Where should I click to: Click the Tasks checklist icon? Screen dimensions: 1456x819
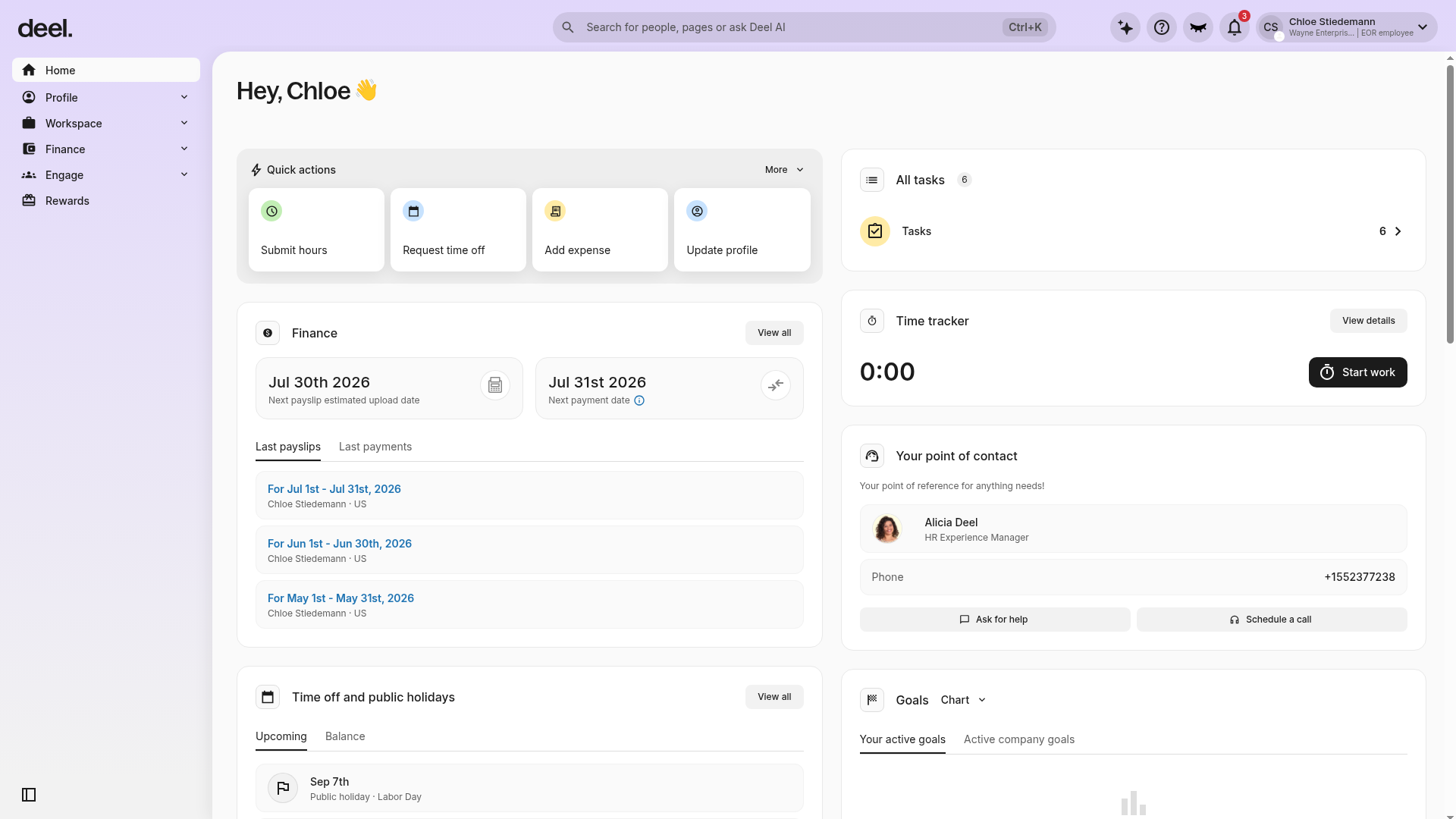[x=875, y=231]
